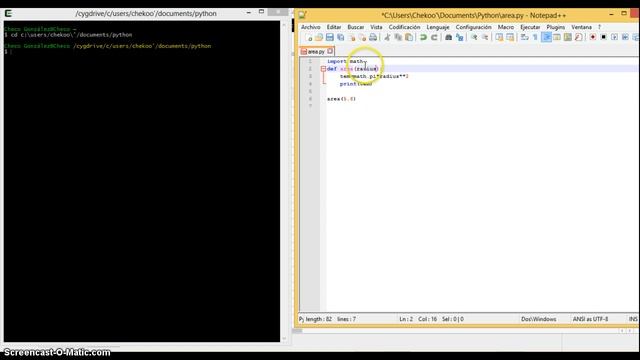Open the Vista menu

pos(376,27)
